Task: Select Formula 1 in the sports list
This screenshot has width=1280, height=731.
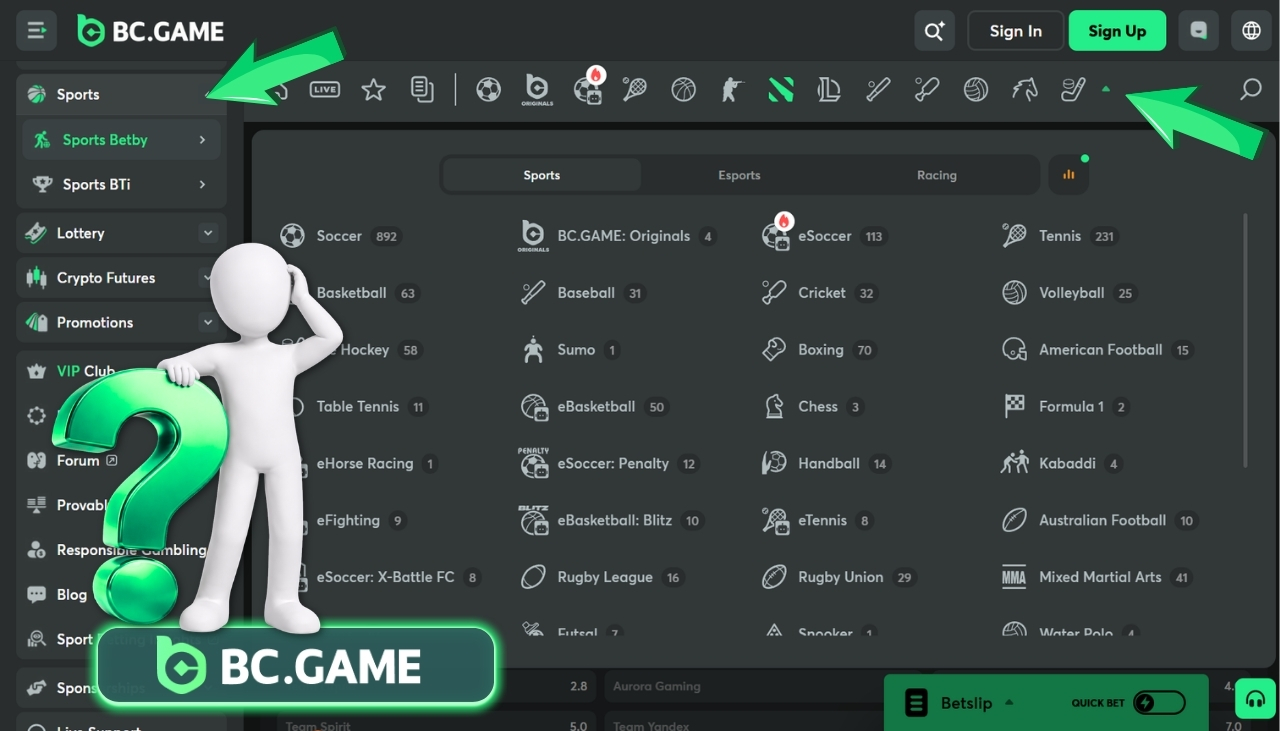Action: [x=1066, y=406]
